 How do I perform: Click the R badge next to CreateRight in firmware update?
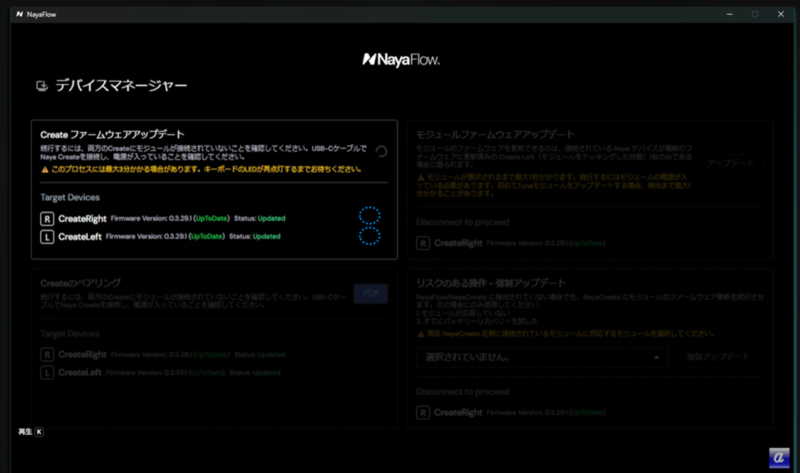point(46,218)
